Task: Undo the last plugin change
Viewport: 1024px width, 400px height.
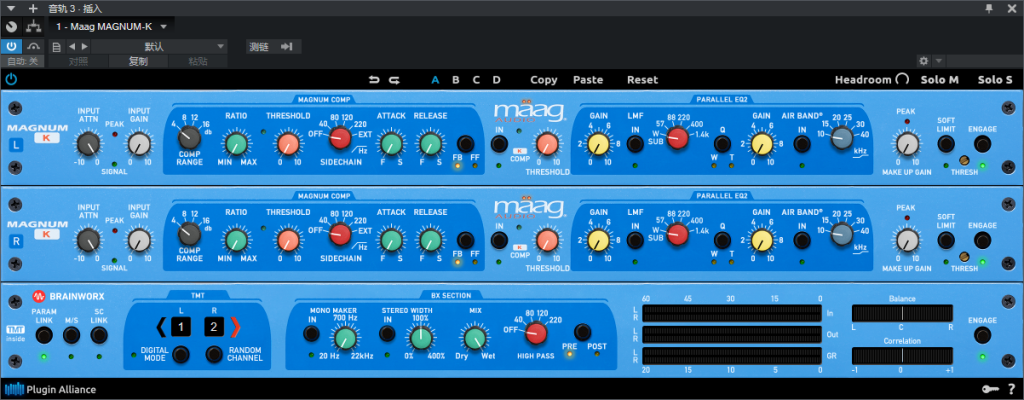Action: pyautogui.click(x=374, y=80)
